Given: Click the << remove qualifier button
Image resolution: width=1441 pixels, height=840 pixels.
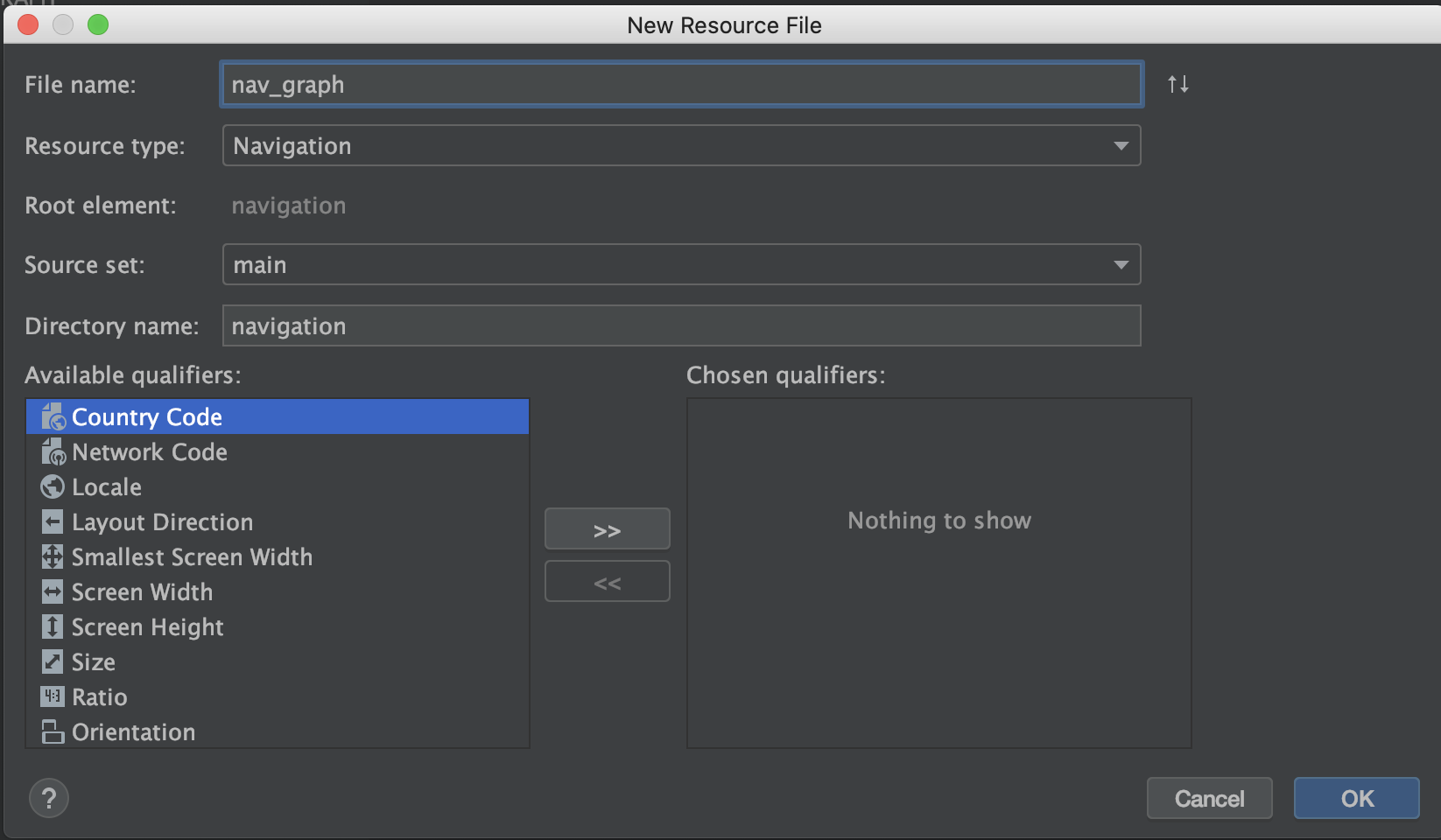Looking at the screenshot, I should [x=608, y=582].
